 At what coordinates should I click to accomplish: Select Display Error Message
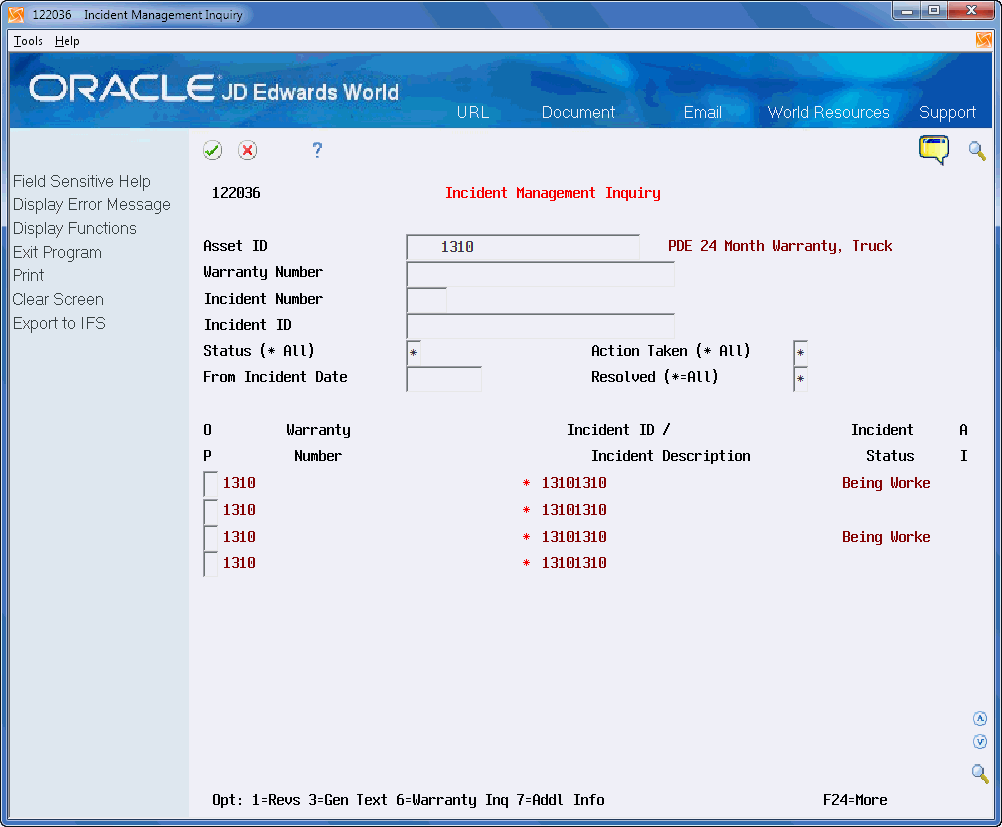(92, 205)
